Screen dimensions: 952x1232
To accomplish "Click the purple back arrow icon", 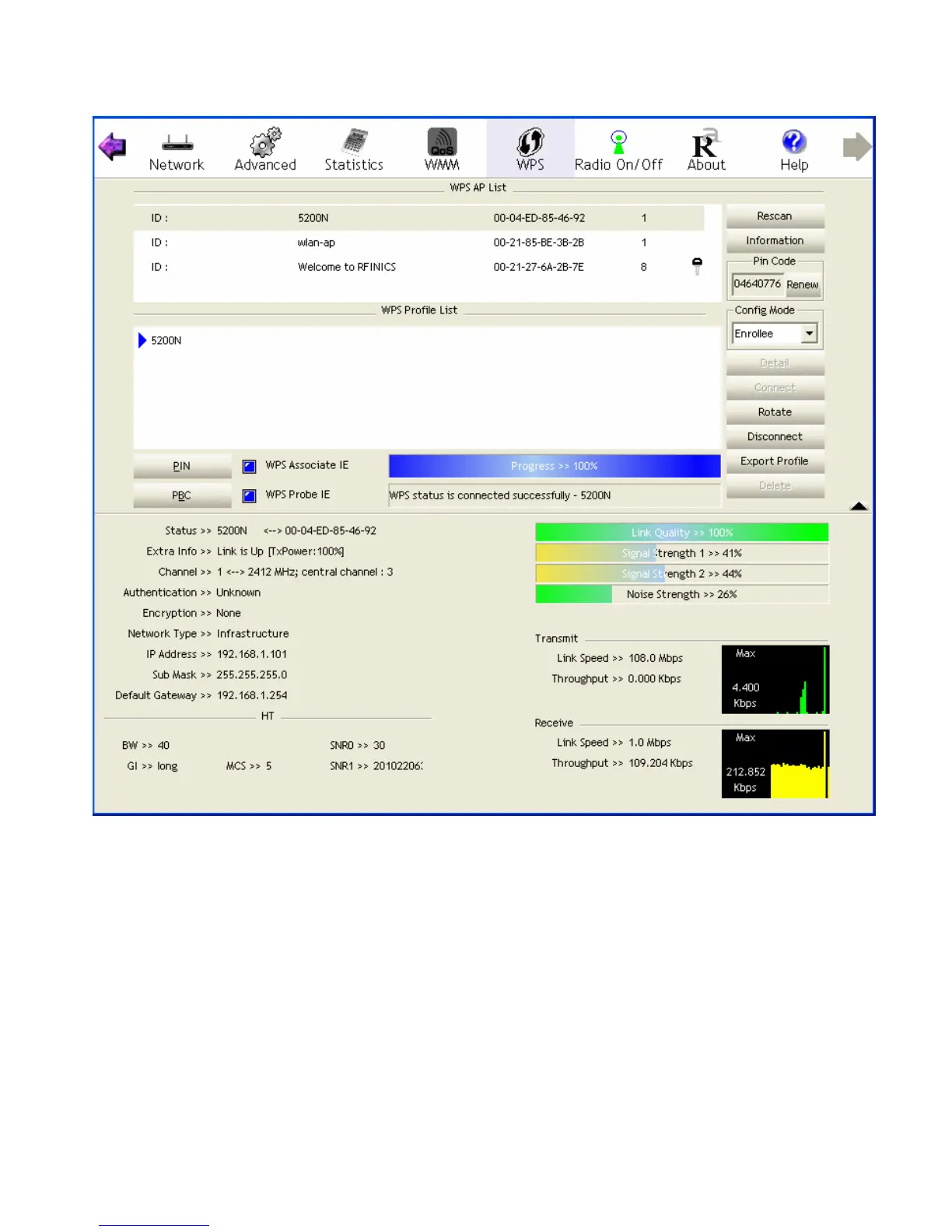I will pos(112,146).
